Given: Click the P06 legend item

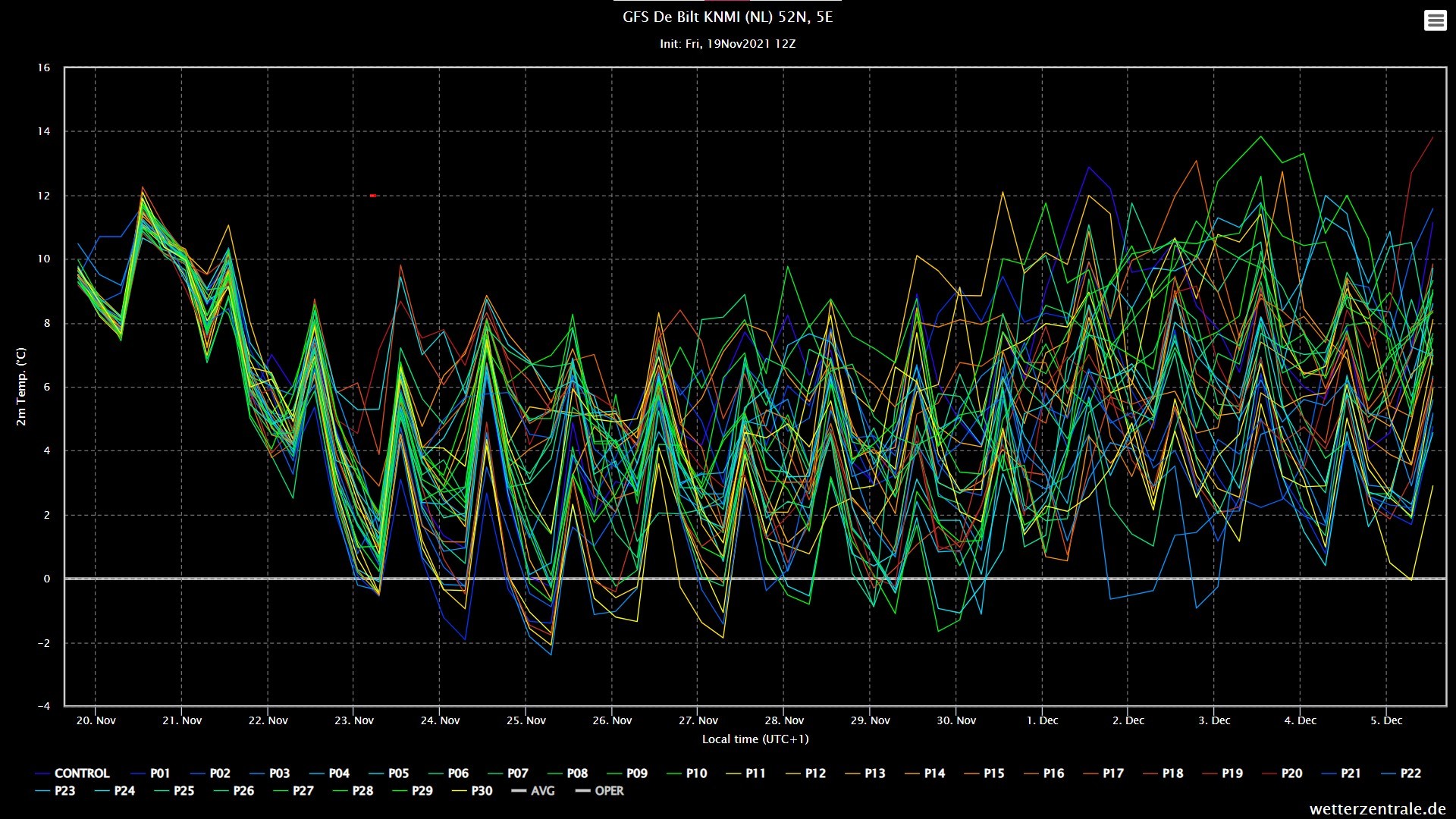Looking at the screenshot, I should click(x=448, y=773).
